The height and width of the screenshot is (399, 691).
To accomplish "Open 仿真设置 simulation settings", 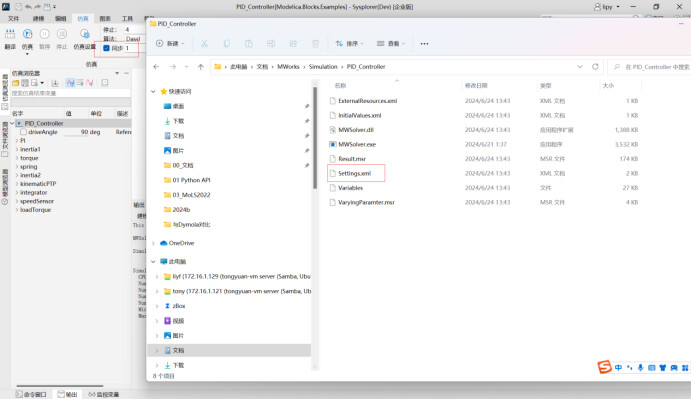I will (x=85, y=34).
